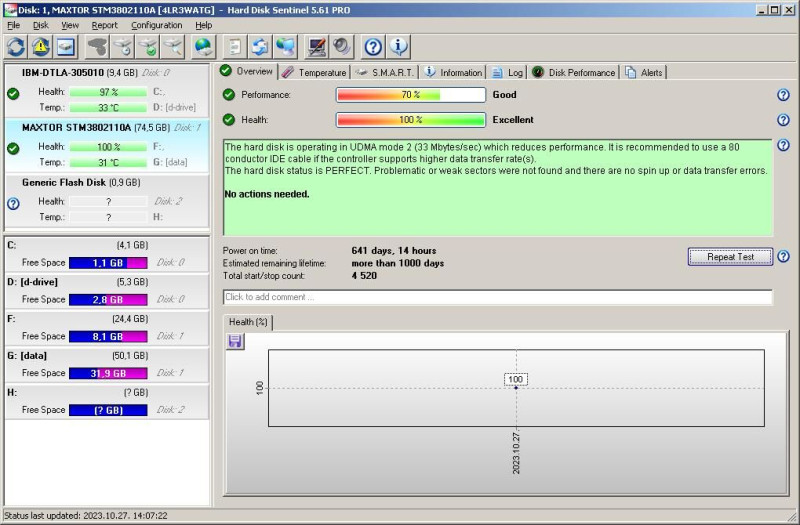This screenshot has width=800, height=525.
Task: Click status bar 'Status last updated' text
Action: point(86,515)
